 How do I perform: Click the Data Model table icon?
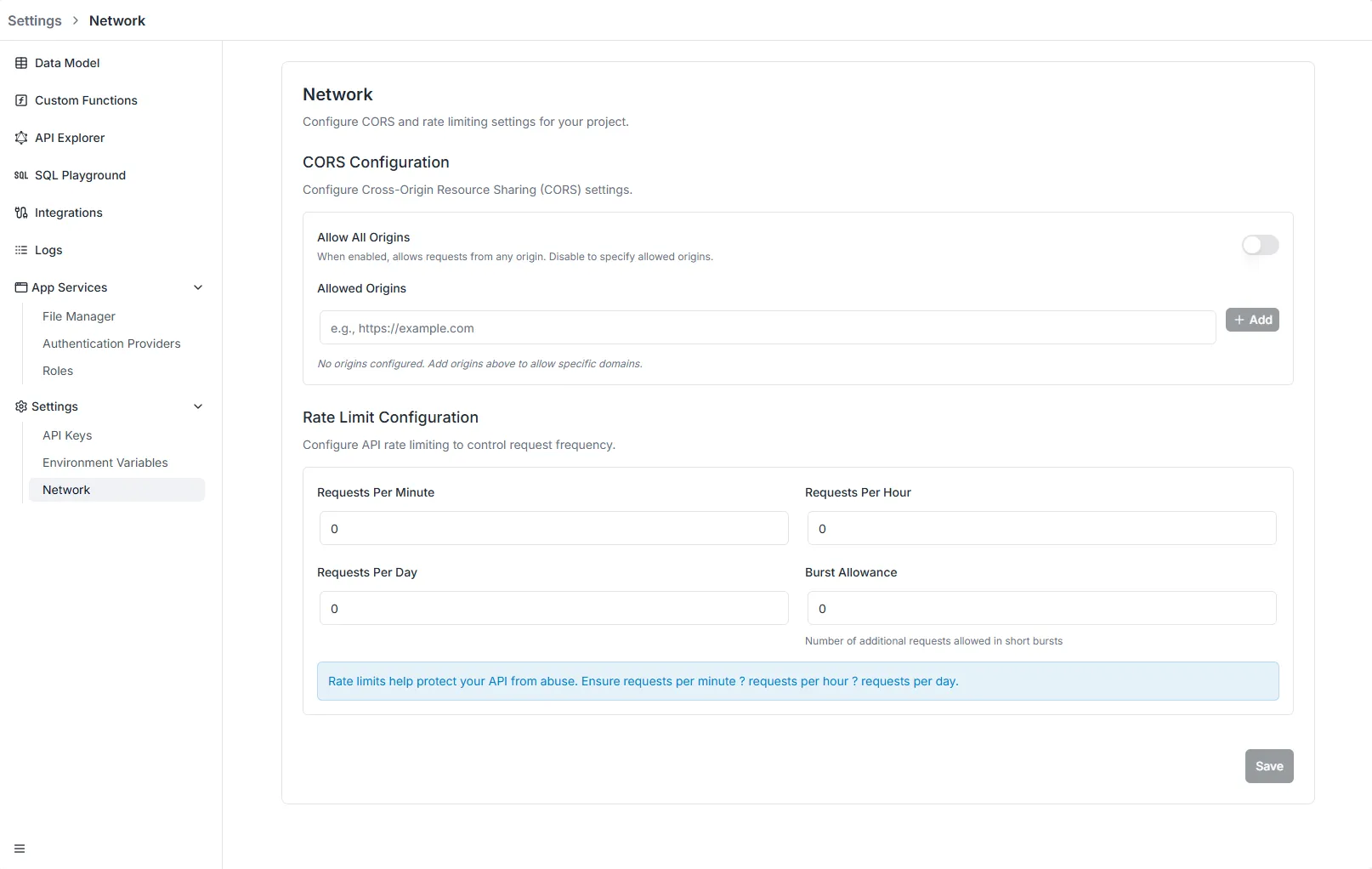pyautogui.click(x=21, y=63)
